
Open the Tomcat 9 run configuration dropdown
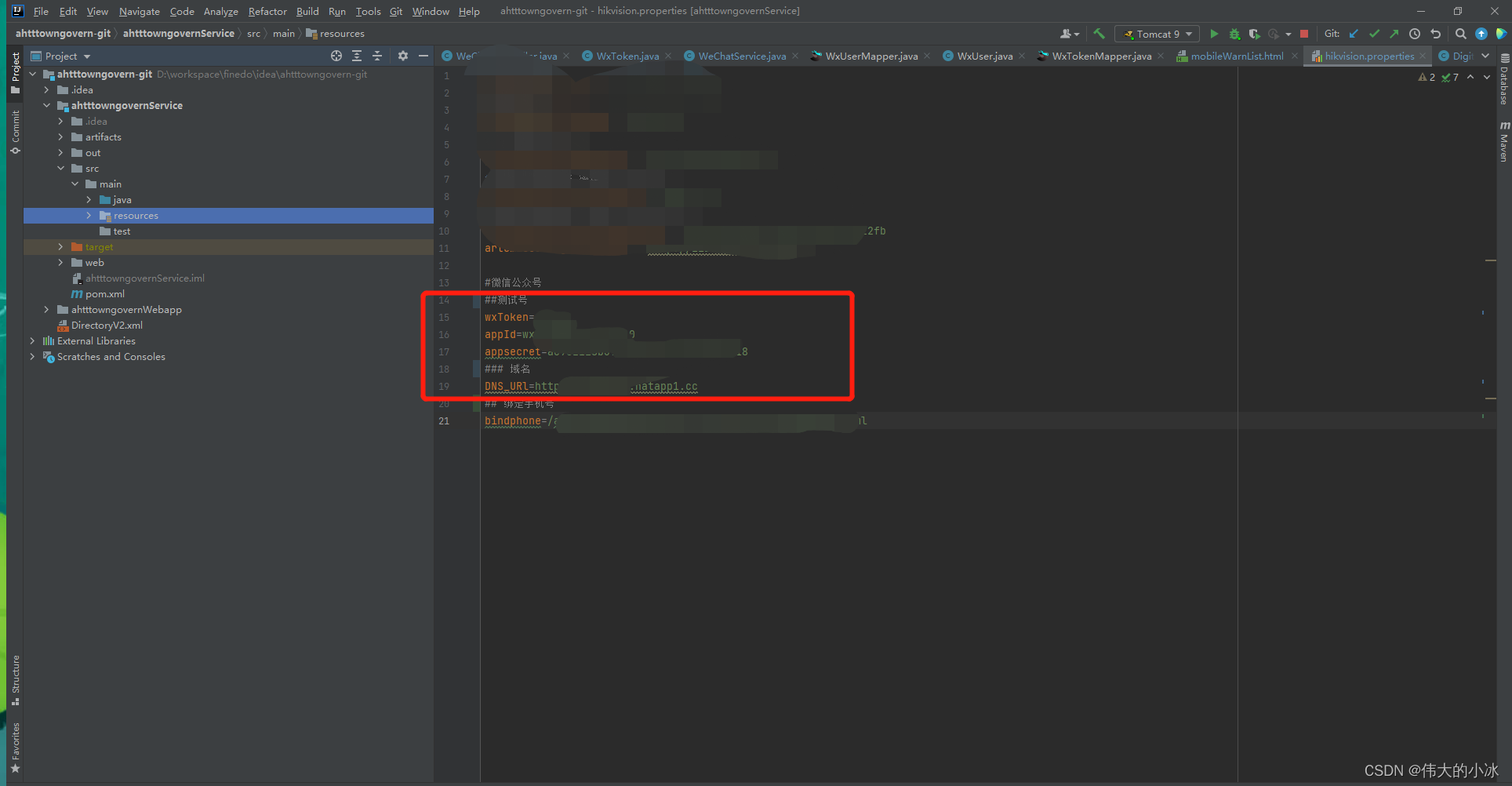pyautogui.click(x=1158, y=34)
